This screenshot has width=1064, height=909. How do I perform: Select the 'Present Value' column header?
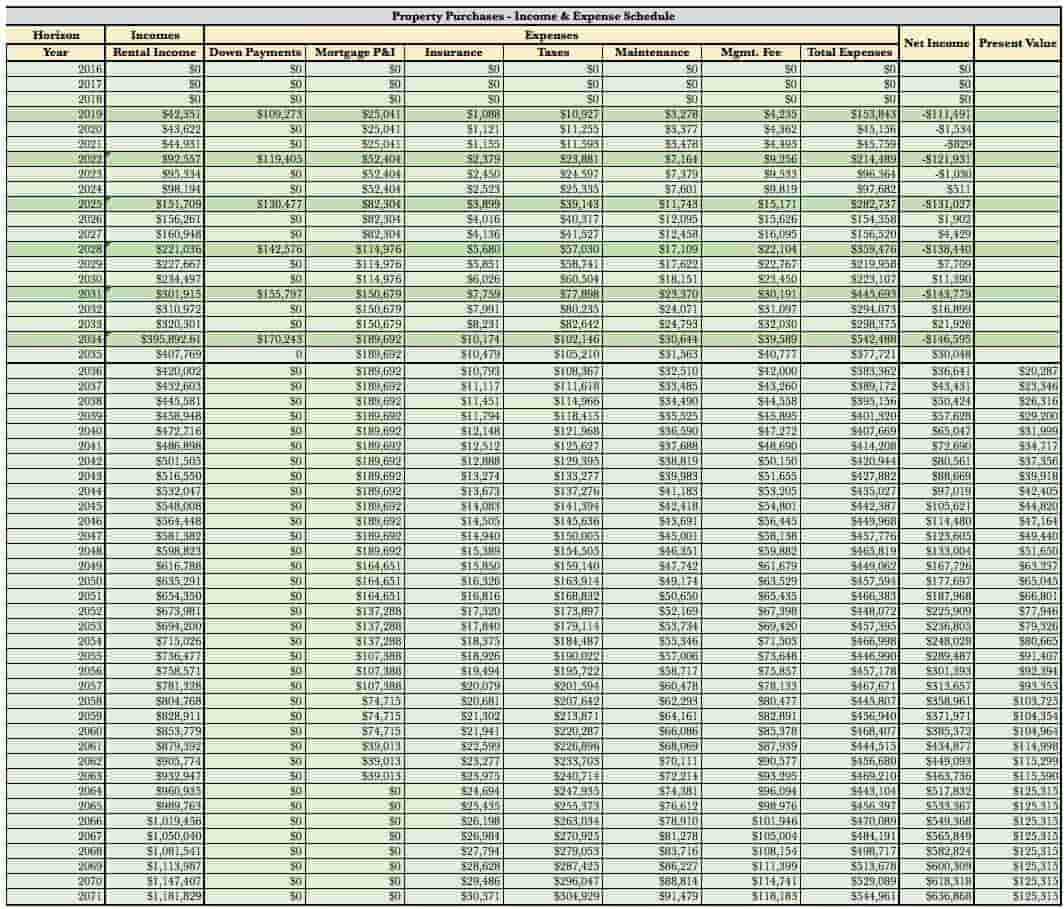coord(1017,43)
